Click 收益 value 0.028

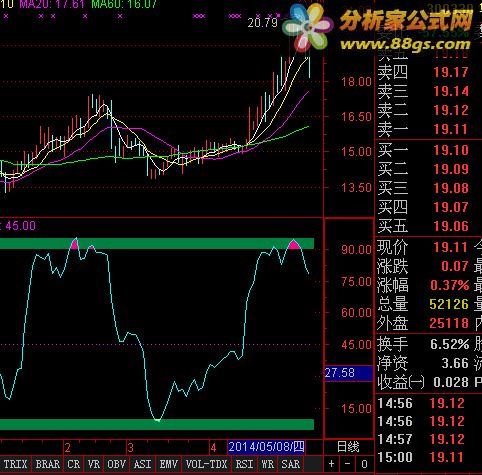tap(451, 382)
